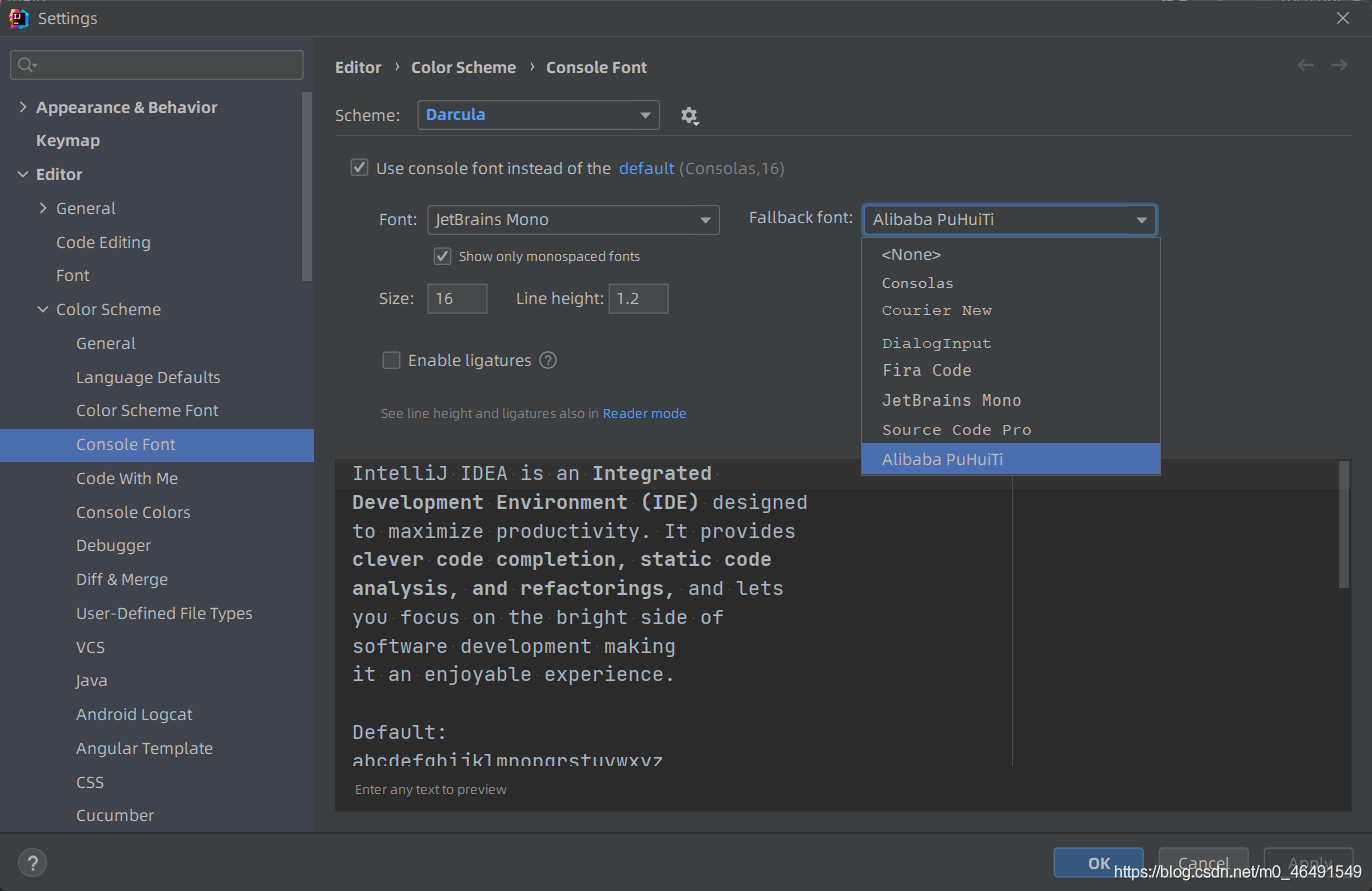Screen dimensions: 1372x891
Task: Select VCS color settings
Action: tap(90, 647)
